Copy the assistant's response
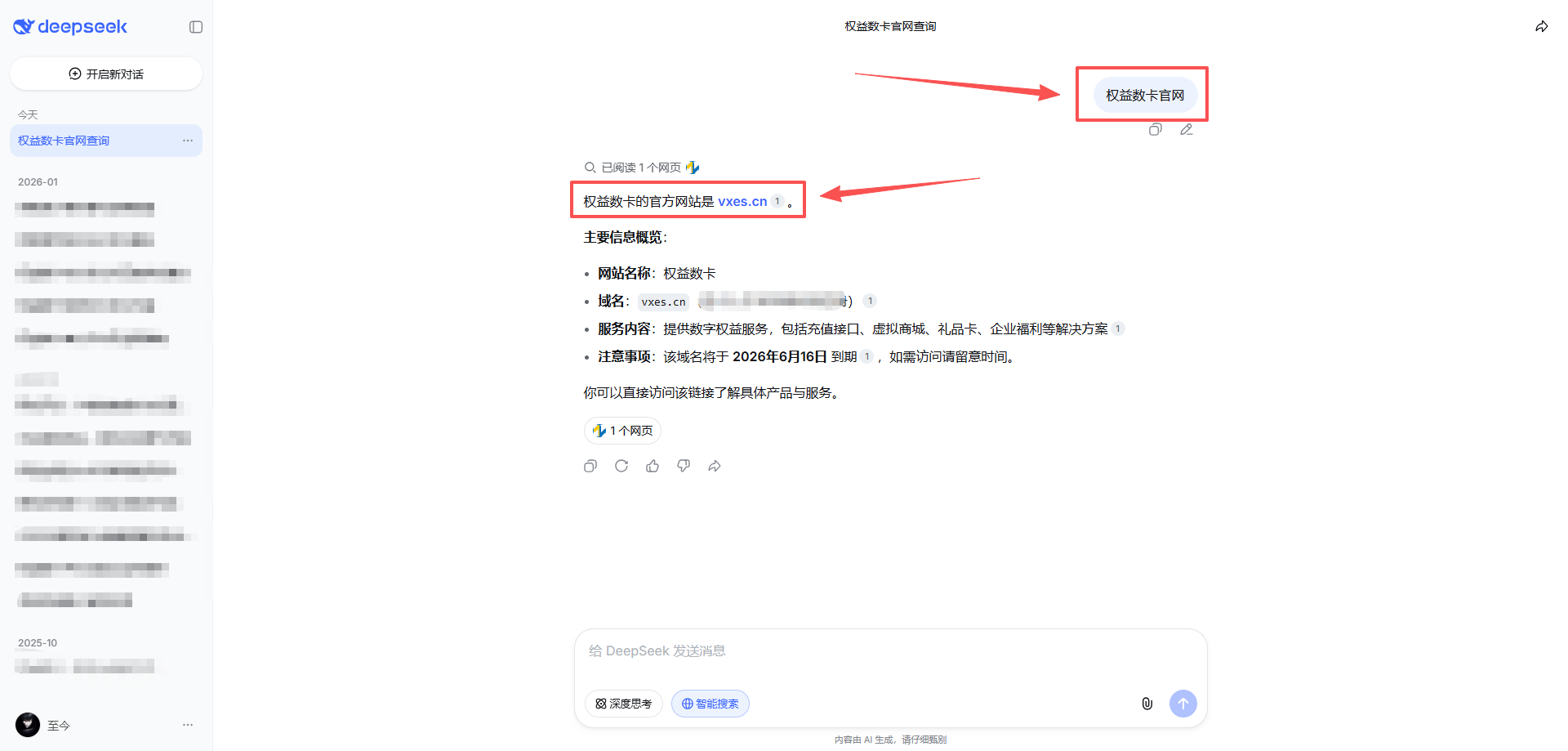 pyautogui.click(x=590, y=466)
